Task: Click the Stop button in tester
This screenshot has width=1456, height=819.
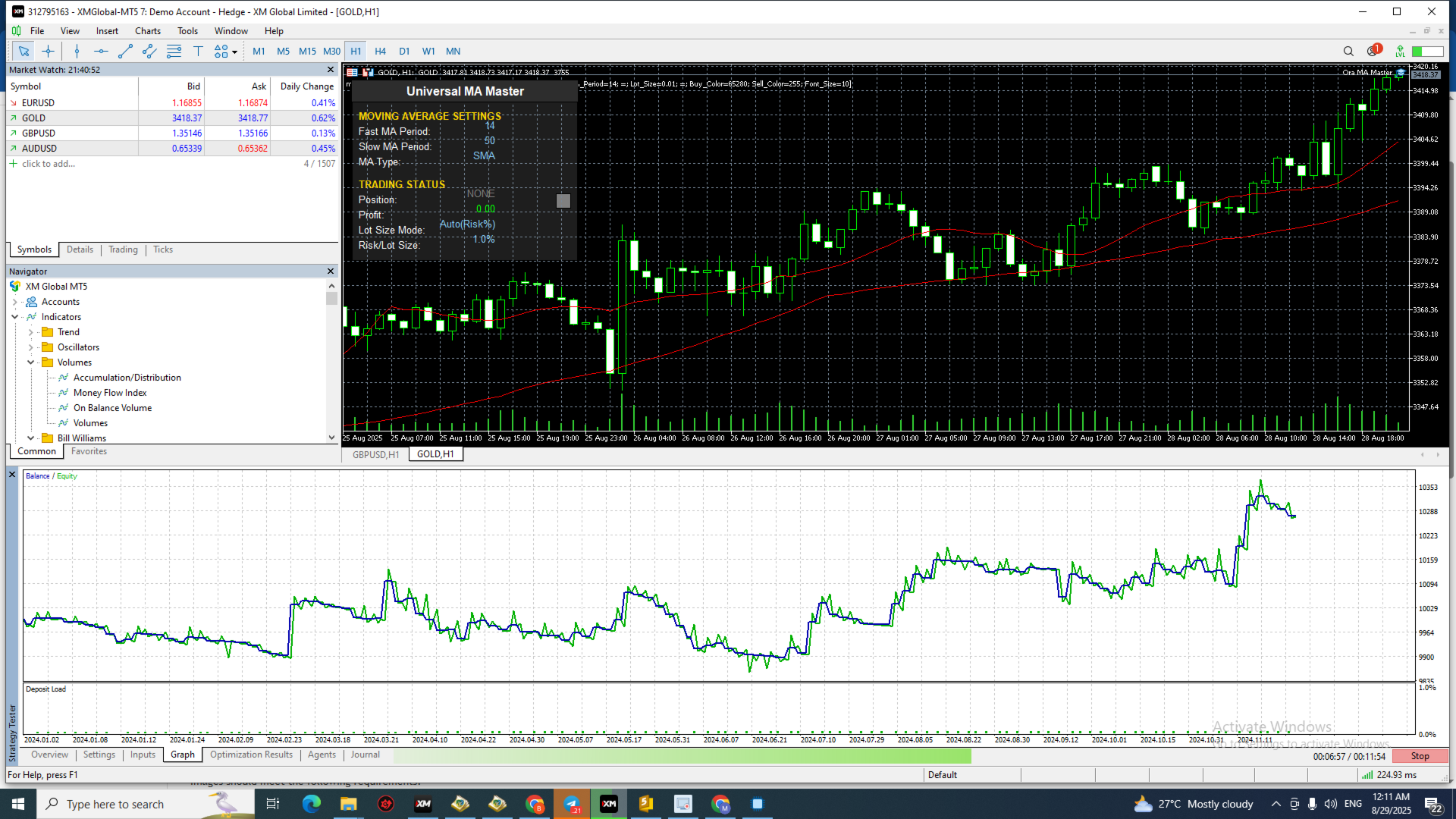Action: point(1420,756)
